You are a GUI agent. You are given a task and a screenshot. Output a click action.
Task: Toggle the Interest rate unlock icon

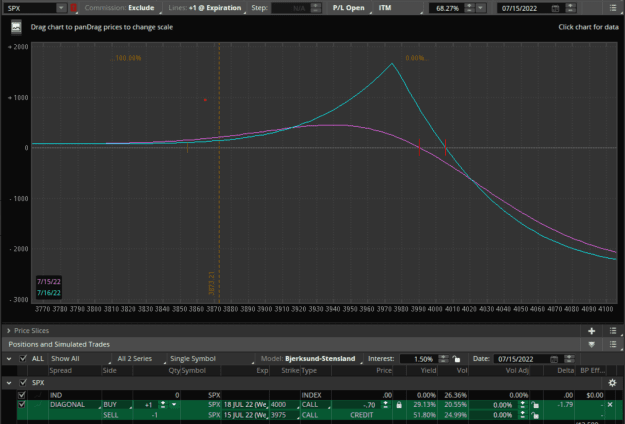[x=456, y=359]
